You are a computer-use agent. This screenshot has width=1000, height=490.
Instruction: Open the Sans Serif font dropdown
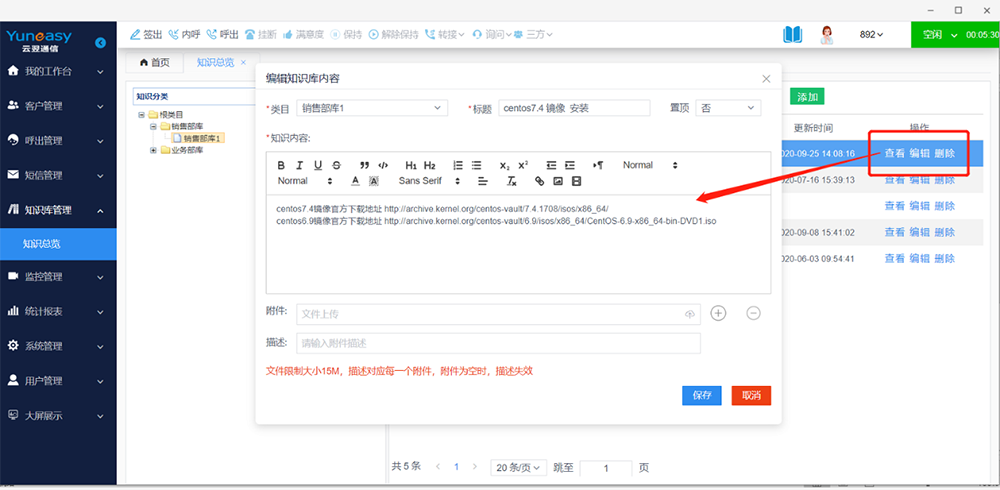pyautogui.click(x=429, y=181)
